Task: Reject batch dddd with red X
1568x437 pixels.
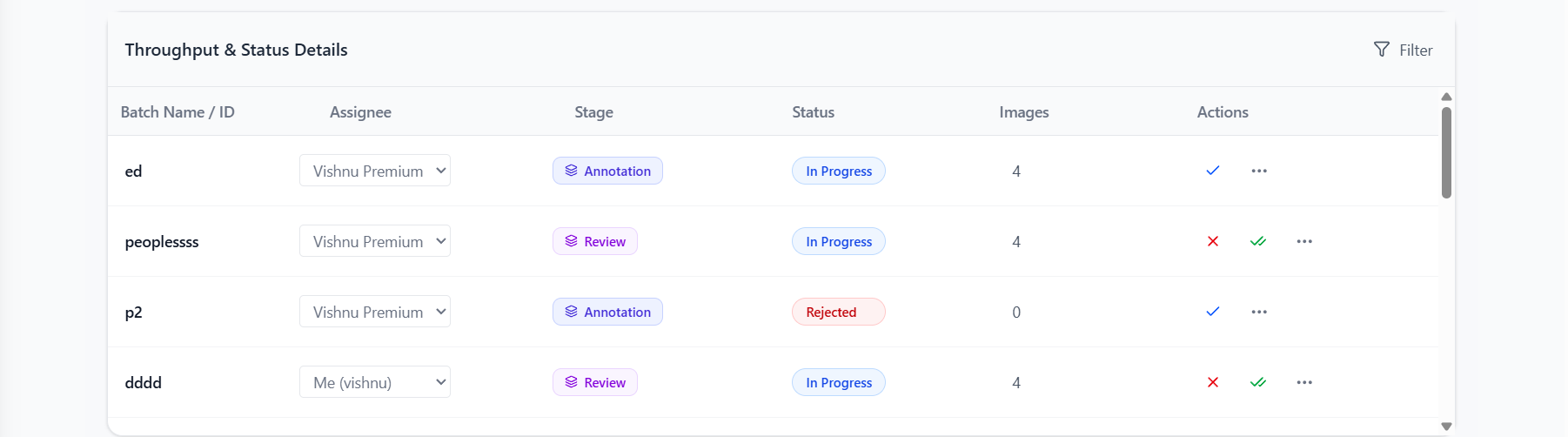Action: [x=1213, y=382]
